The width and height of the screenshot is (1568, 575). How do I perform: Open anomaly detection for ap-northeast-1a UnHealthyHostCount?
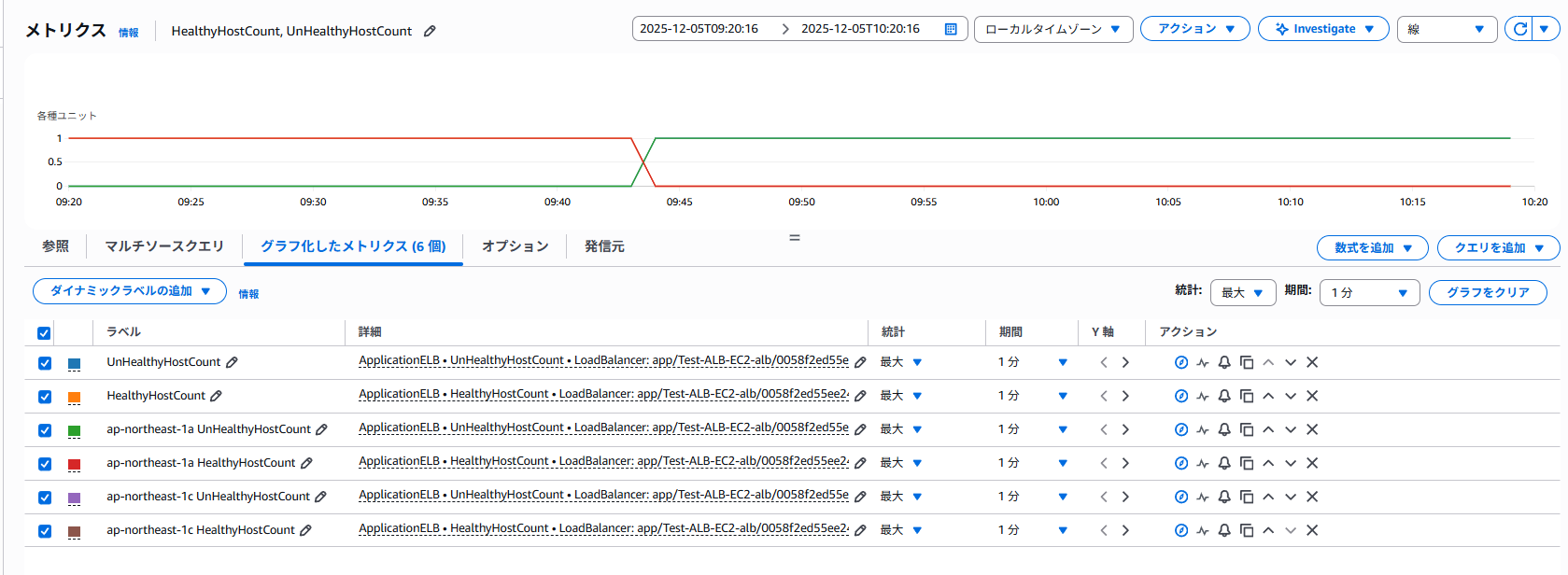coord(1203,429)
